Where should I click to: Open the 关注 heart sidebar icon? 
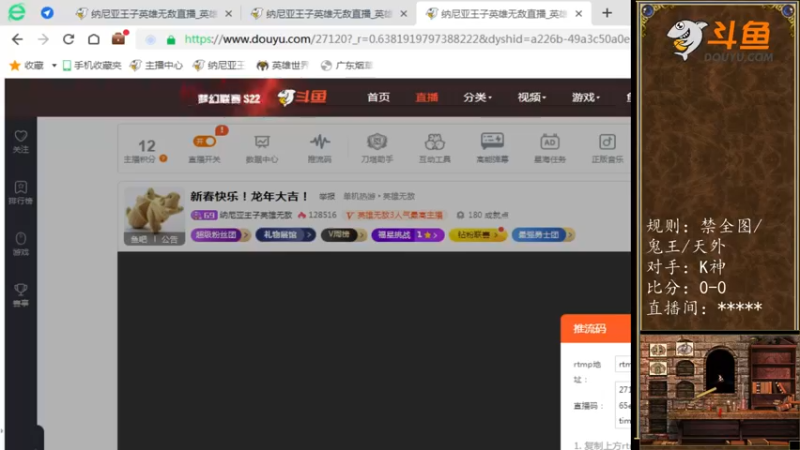coord(21,141)
